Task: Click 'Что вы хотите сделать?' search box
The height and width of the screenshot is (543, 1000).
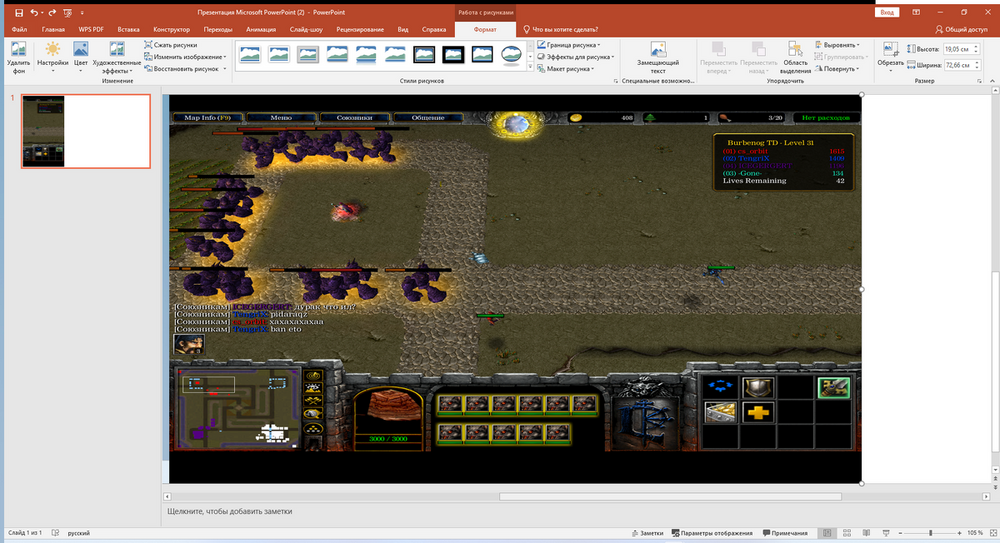Action: coord(560,29)
